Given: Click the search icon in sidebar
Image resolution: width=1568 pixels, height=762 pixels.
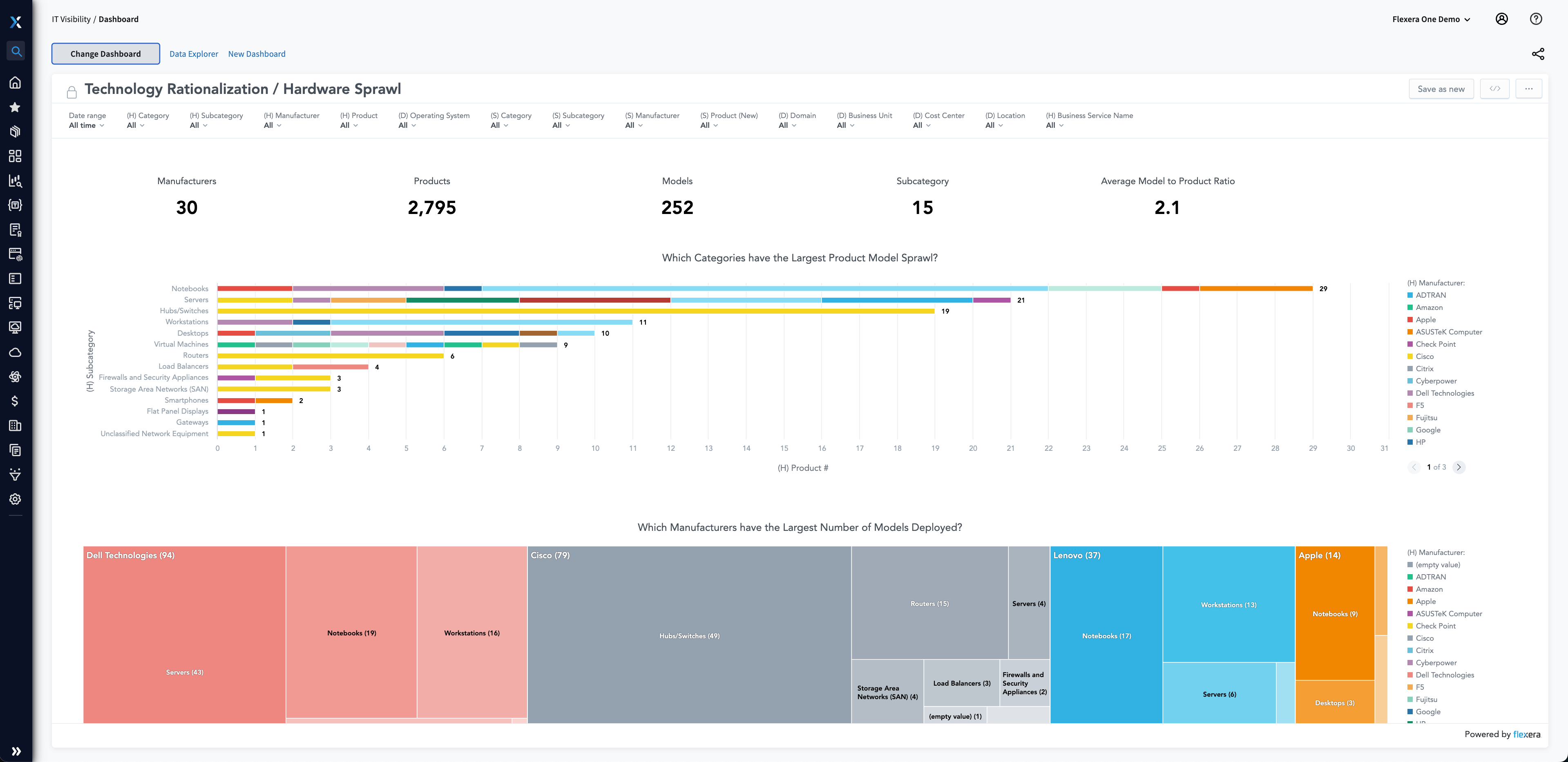Looking at the screenshot, I should [x=16, y=52].
